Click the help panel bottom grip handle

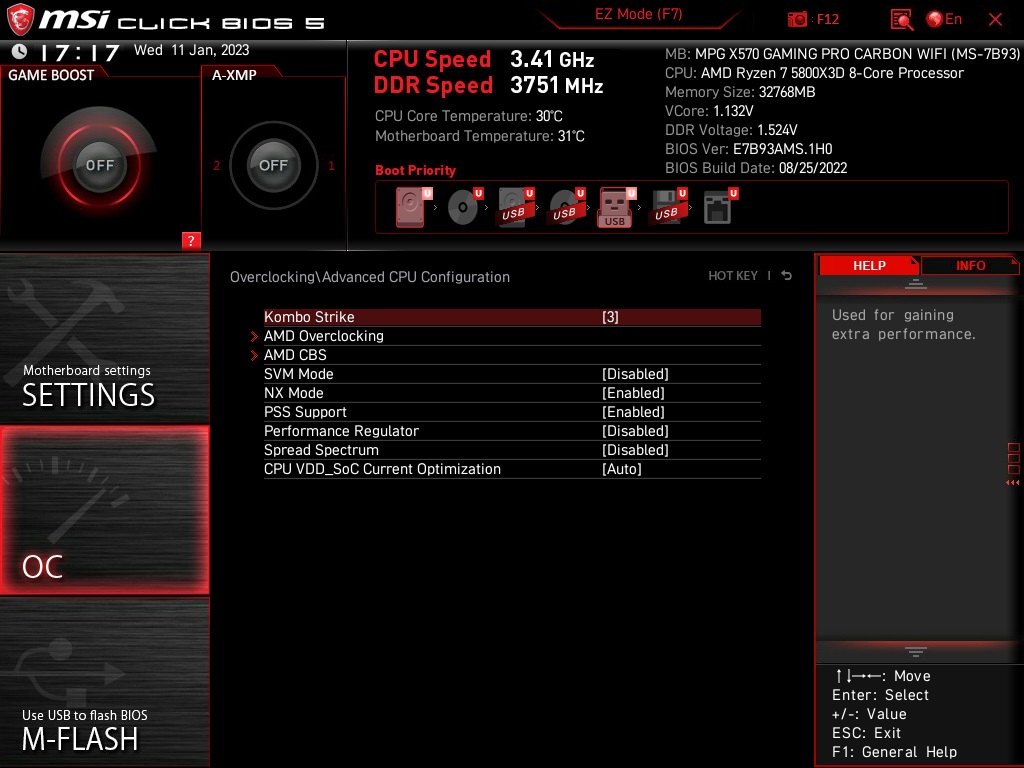(916, 651)
